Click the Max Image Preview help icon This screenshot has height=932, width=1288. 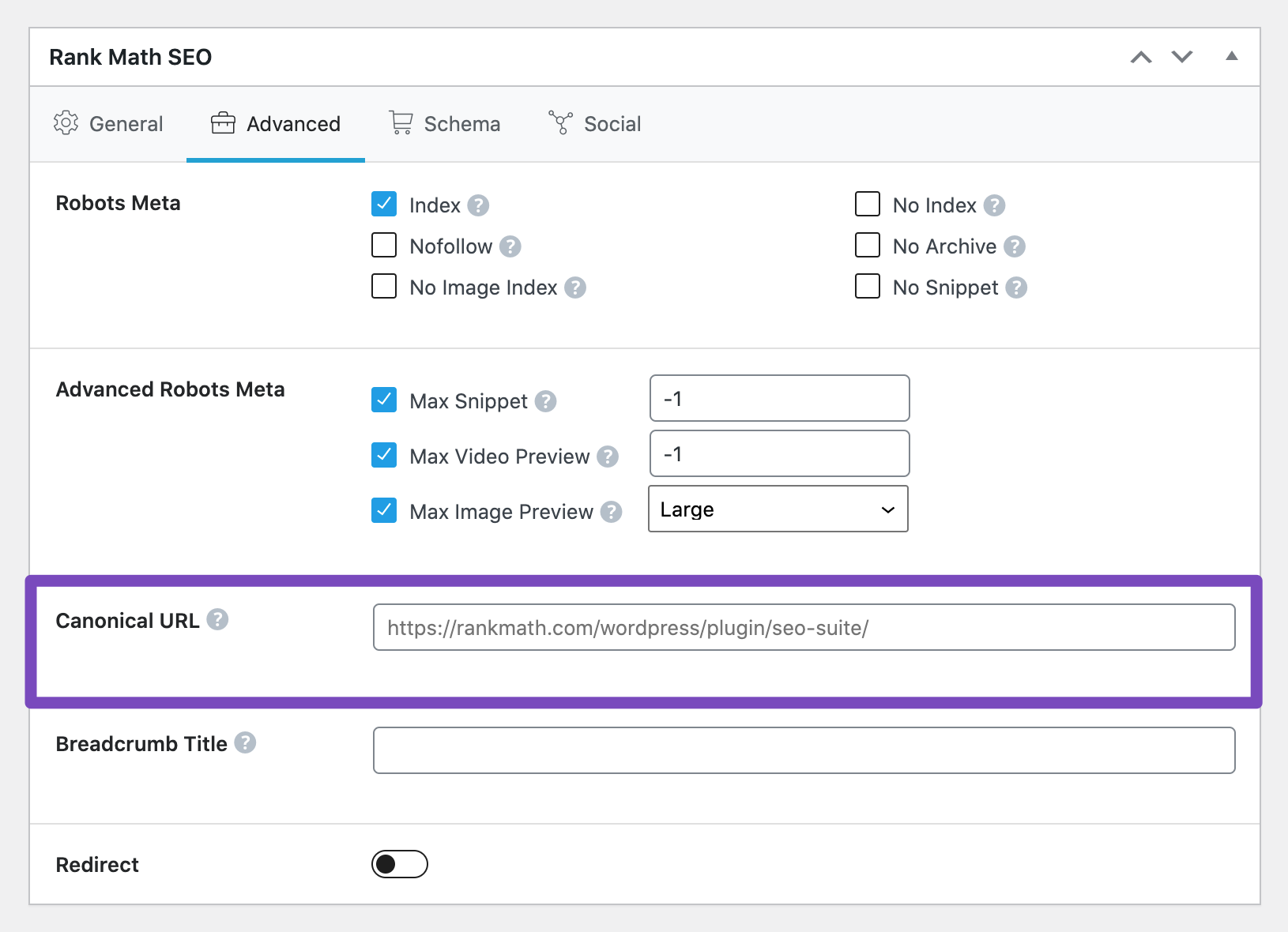611,512
